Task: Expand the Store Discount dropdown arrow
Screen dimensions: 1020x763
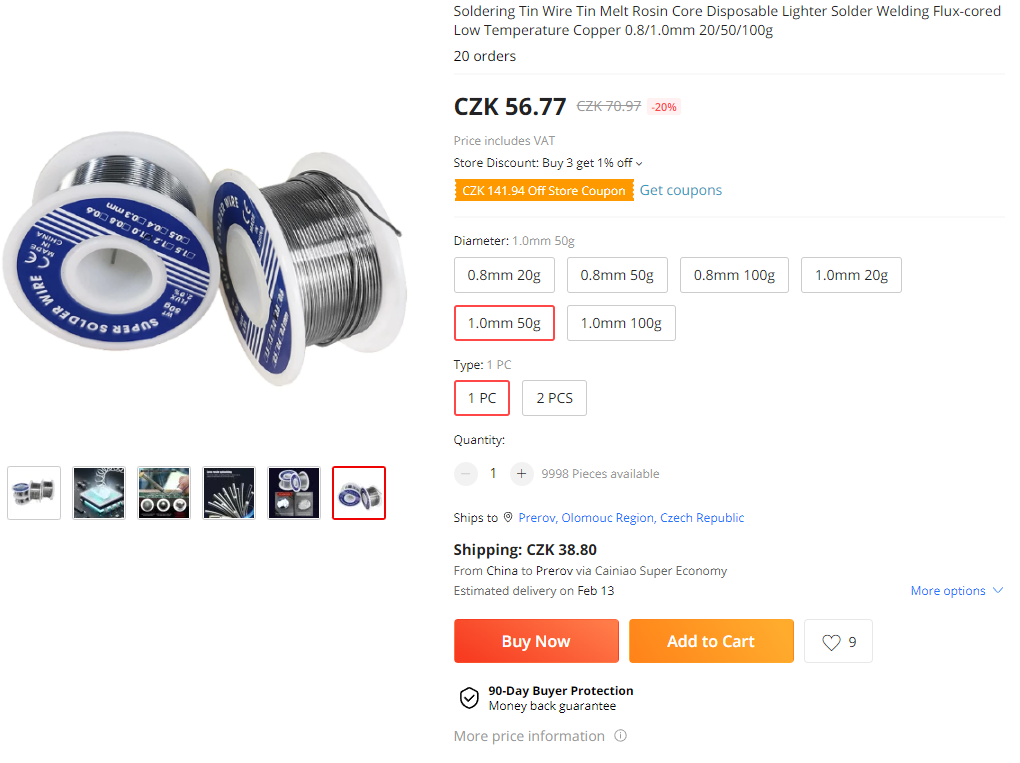Action: tap(639, 164)
